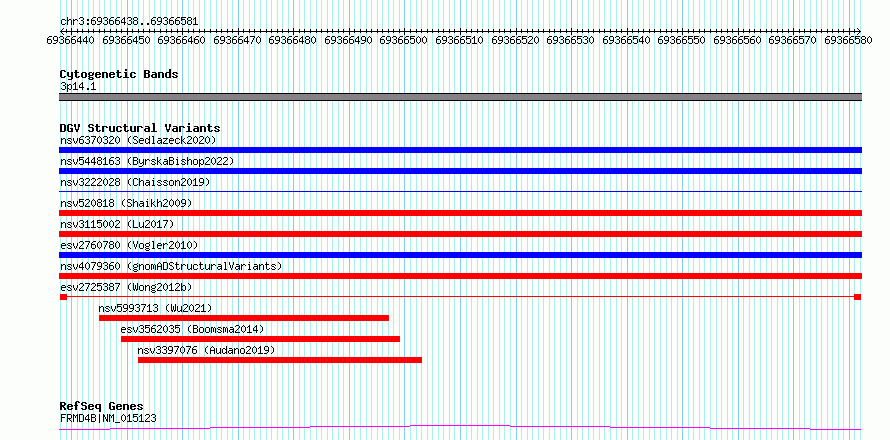Select the magenta FRMD4B gene line
890x440 pixels.
460,428
